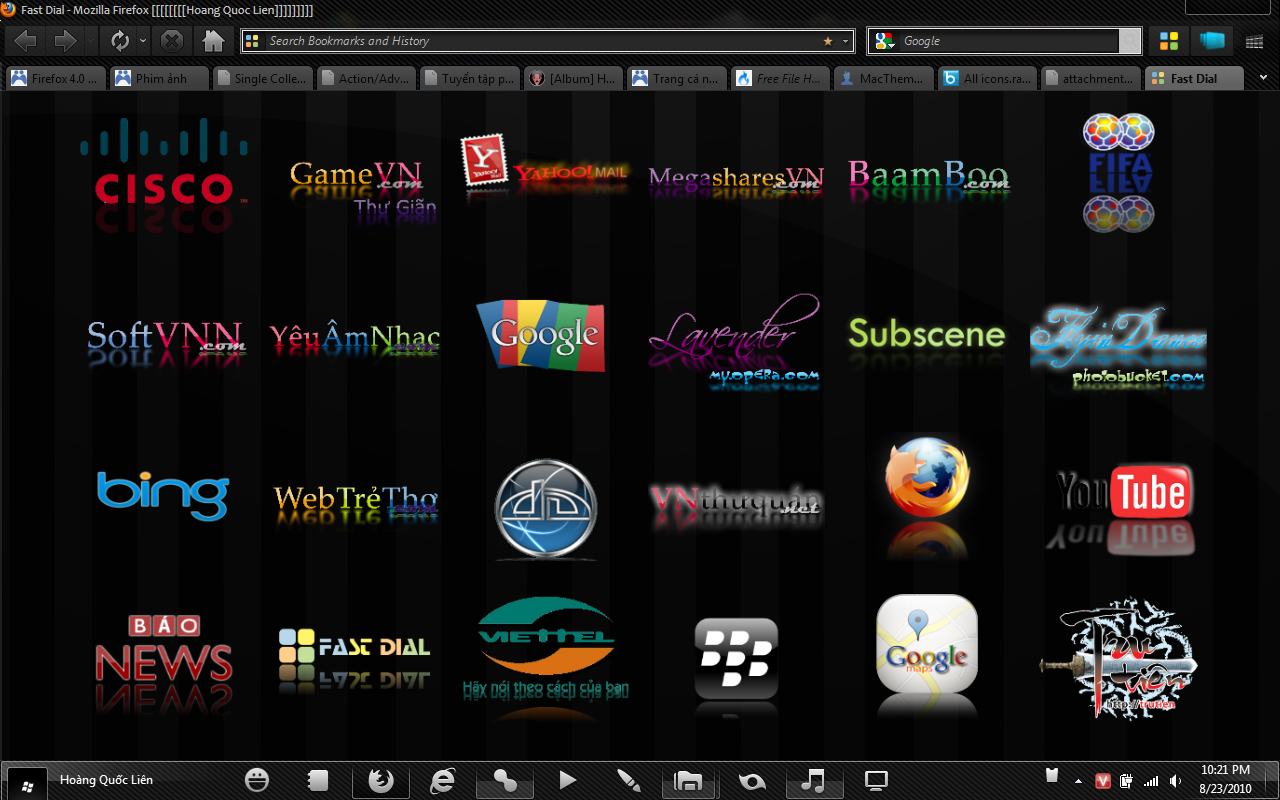Show hidden system tray icons
Image resolution: width=1280 pixels, height=800 pixels.
(x=1078, y=781)
